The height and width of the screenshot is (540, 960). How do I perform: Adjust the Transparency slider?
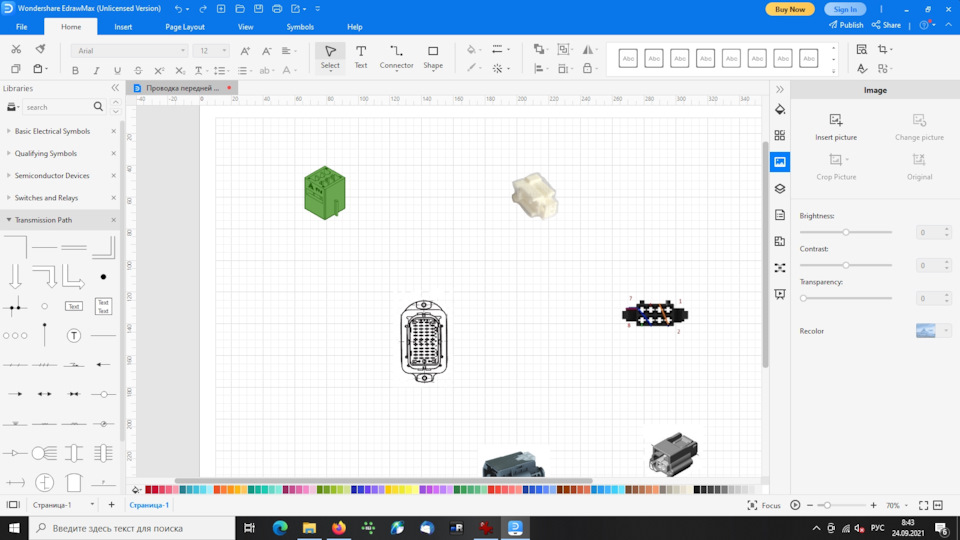[x=846, y=299]
